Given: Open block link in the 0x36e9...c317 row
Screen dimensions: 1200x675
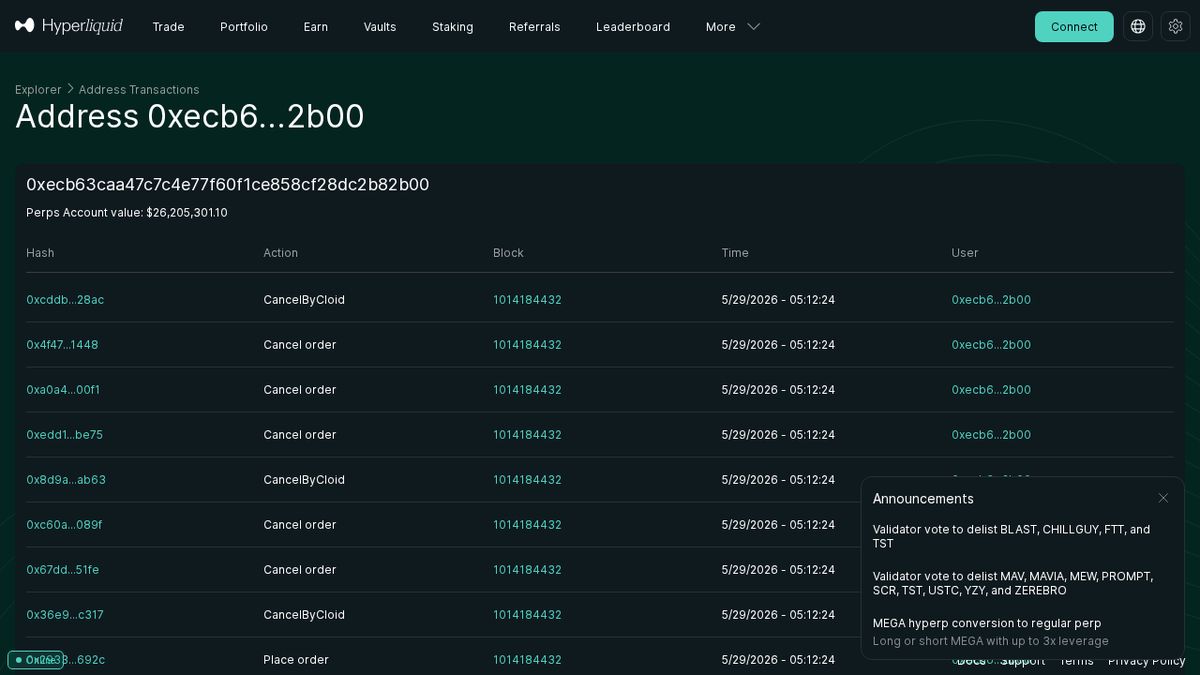Looking at the screenshot, I should point(527,615).
